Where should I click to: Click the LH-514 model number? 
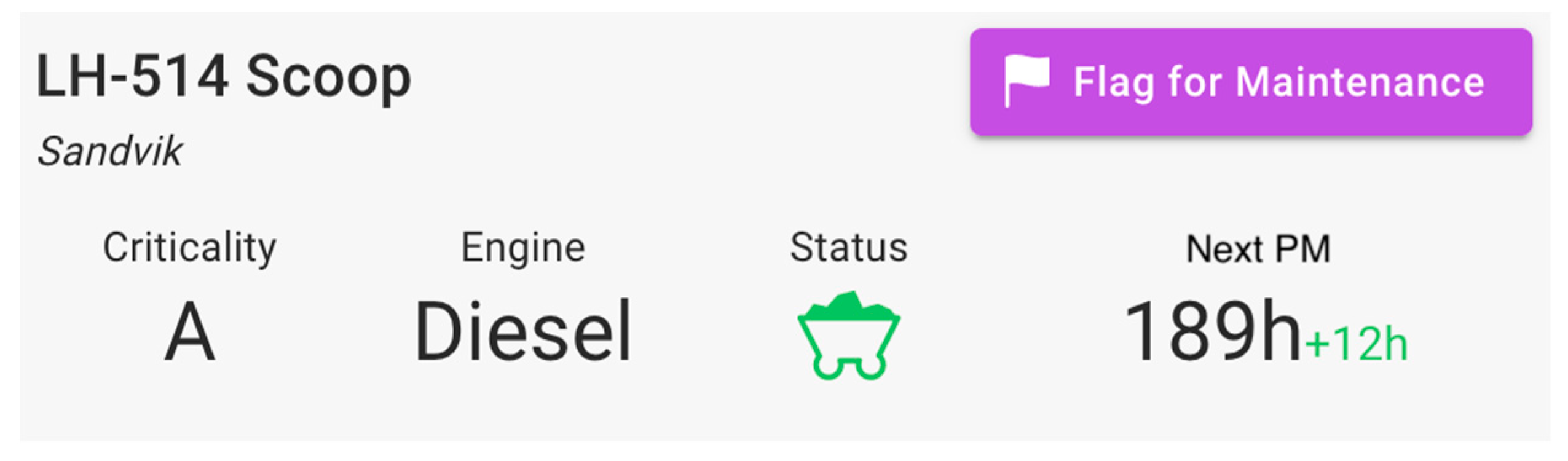pos(132,77)
